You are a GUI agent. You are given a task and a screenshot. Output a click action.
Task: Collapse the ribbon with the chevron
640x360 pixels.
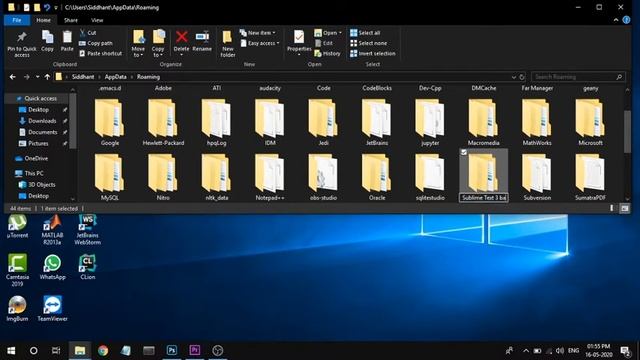point(616,20)
